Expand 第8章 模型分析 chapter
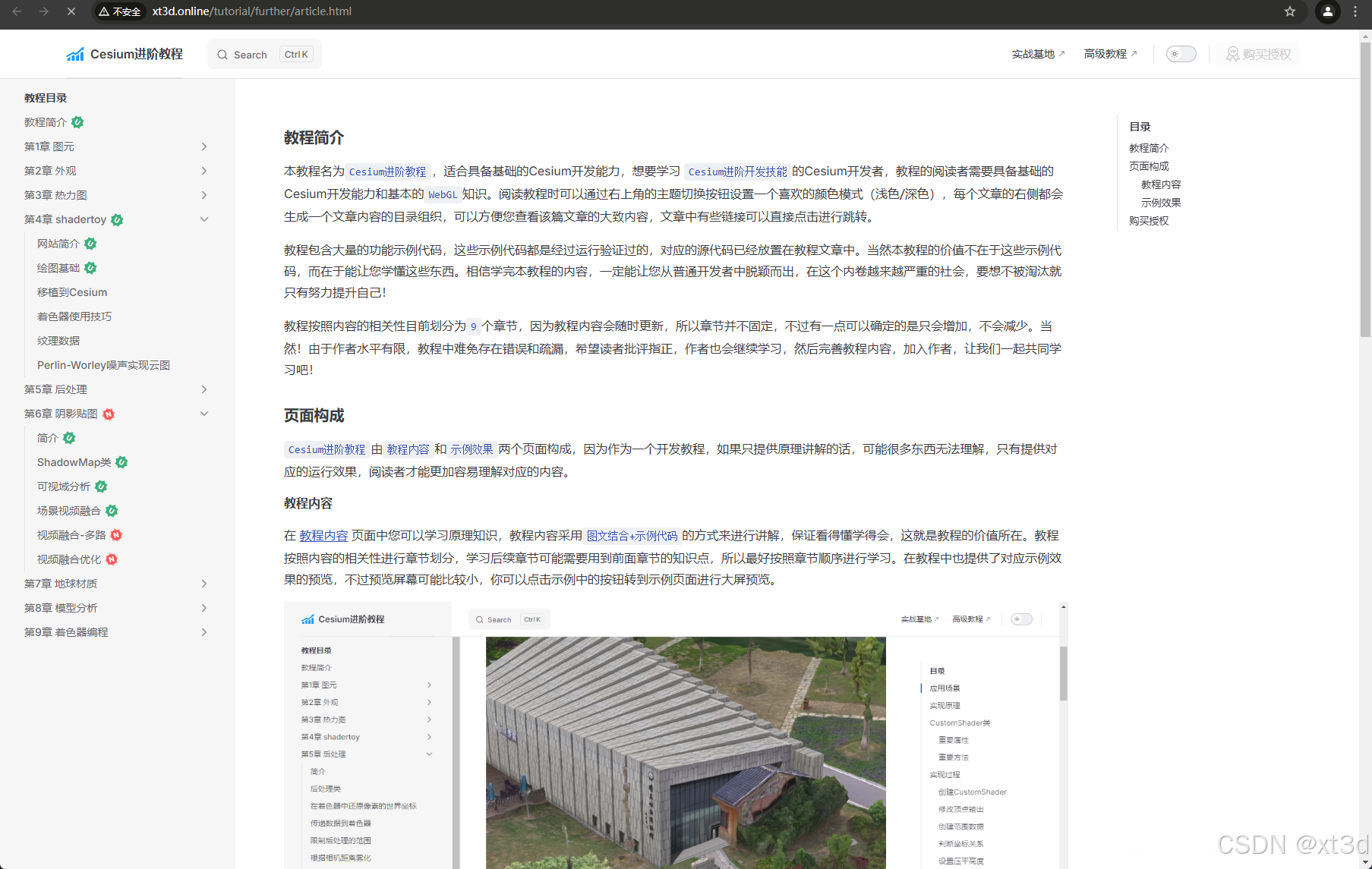The image size is (1372, 869). pos(203,608)
